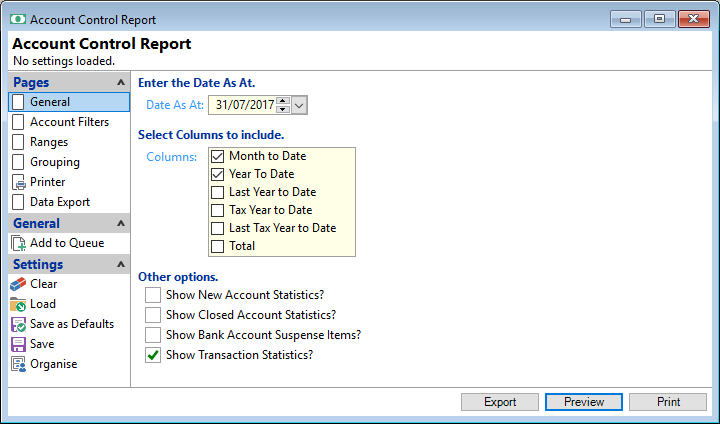Disable Show Transaction Statistics option
720x424 pixels.
[x=153, y=355]
